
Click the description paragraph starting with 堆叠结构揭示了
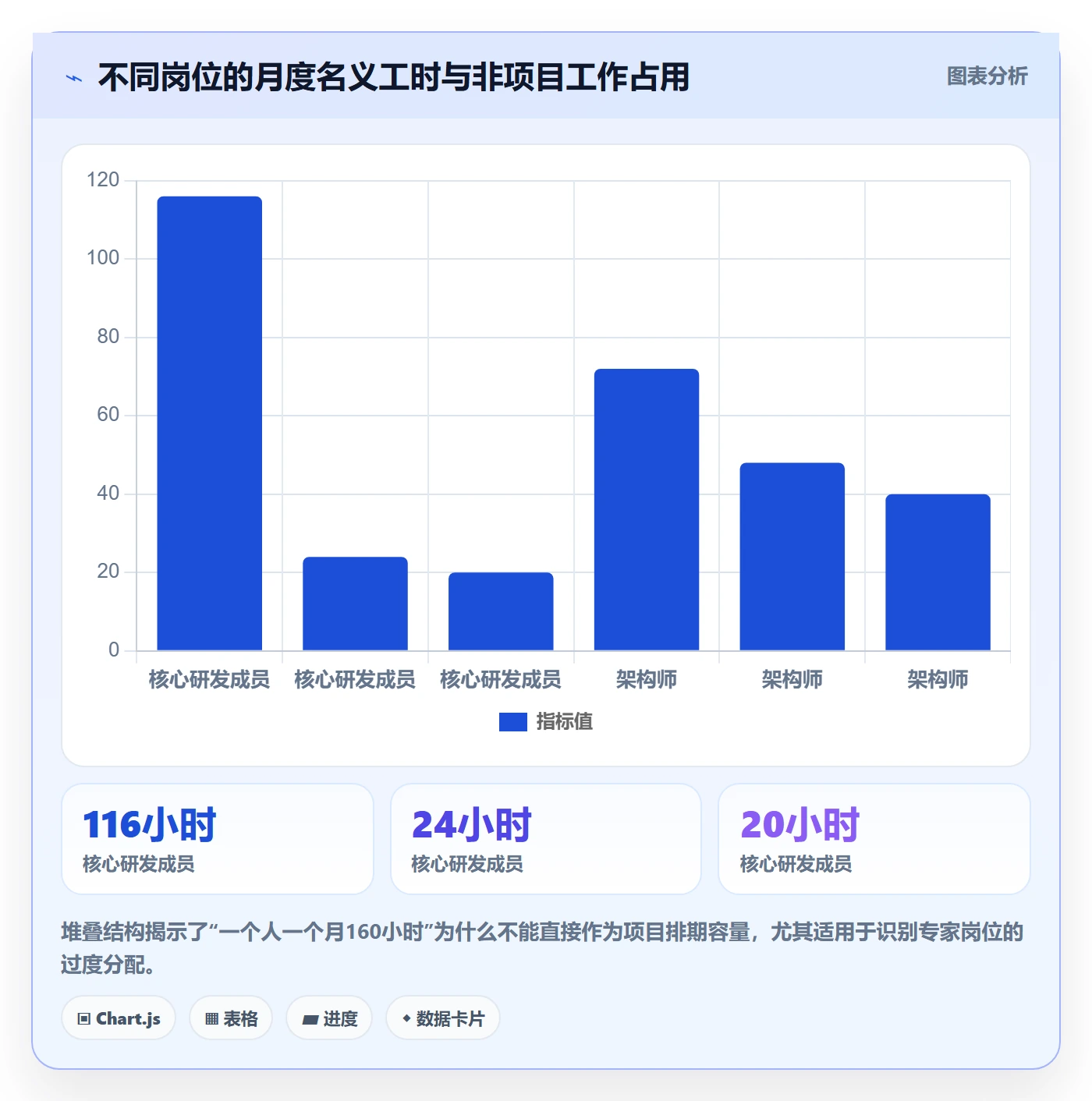542,948
